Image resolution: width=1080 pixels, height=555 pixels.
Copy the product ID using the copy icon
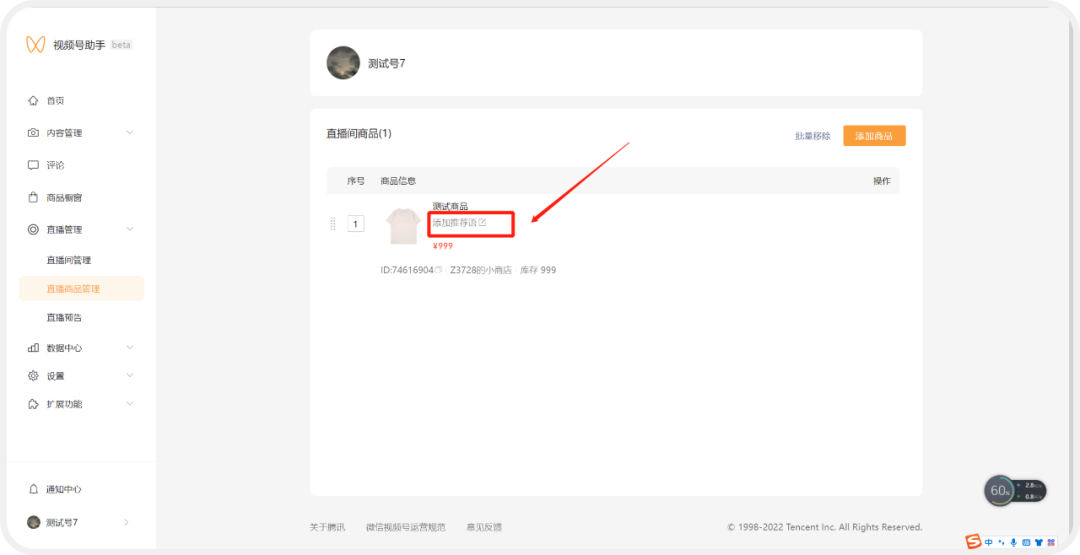[439, 271]
